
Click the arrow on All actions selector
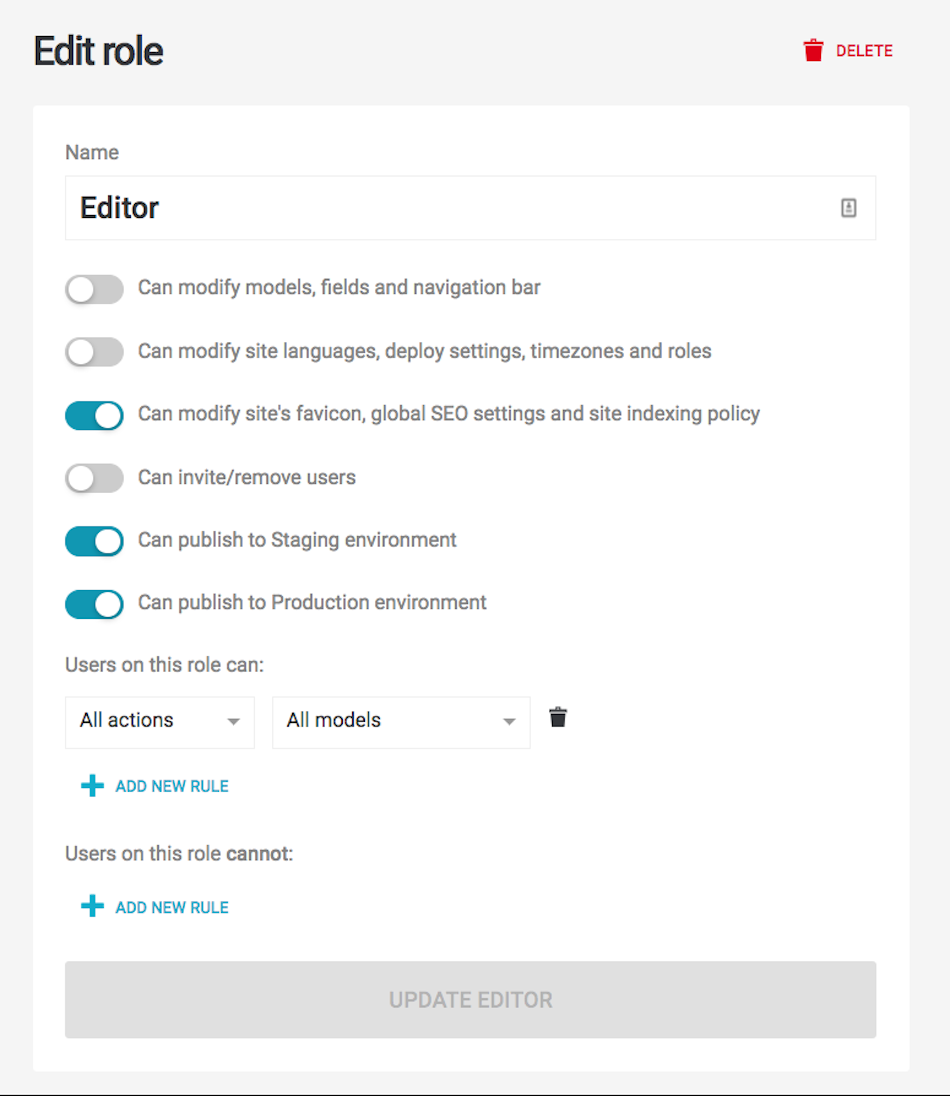233,721
